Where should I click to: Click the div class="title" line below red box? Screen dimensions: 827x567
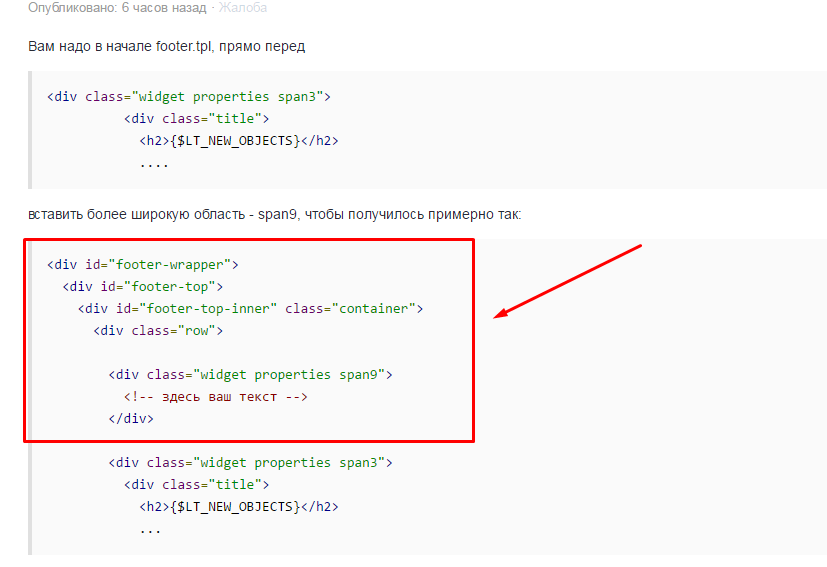(x=196, y=485)
